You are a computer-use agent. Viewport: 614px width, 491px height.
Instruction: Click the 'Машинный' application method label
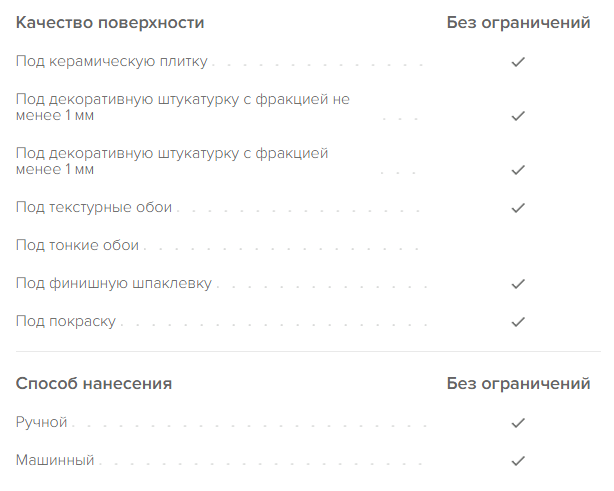[x=55, y=460]
